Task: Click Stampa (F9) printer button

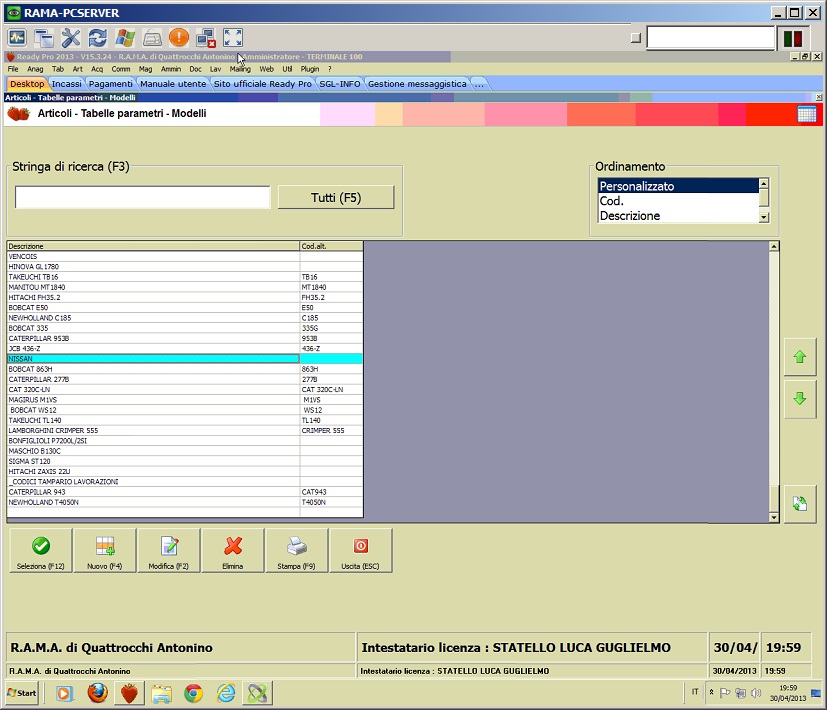Action: click(x=296, y=551)
